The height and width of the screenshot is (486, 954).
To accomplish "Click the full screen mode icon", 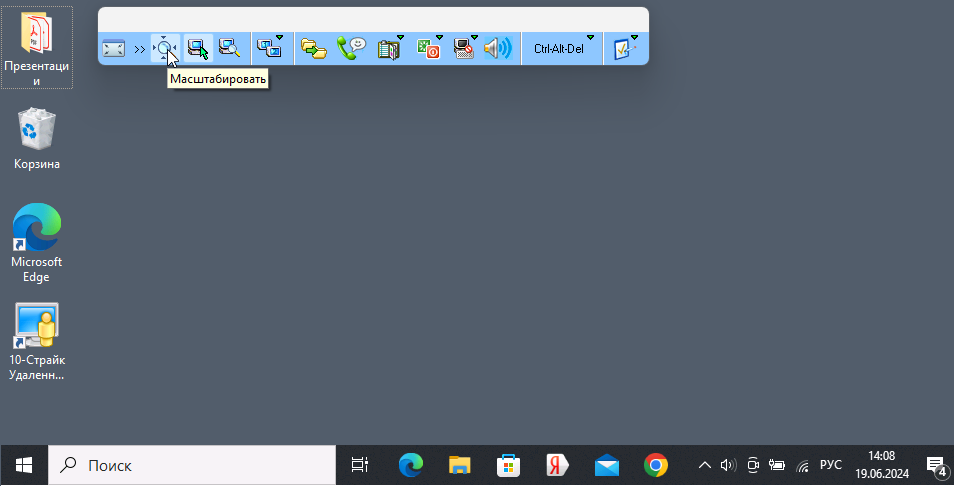I will click(x=113, y=48).
